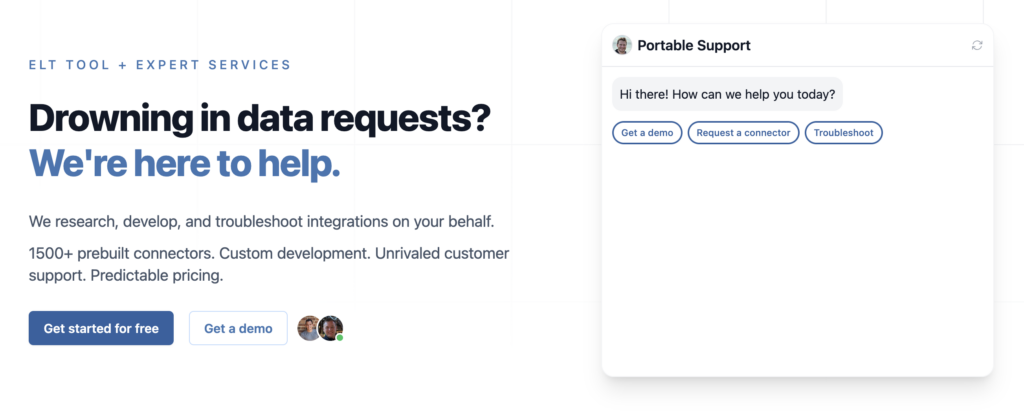
Task: Pick the Get a demo chip in chat
Action: click(x=647, y=133)
